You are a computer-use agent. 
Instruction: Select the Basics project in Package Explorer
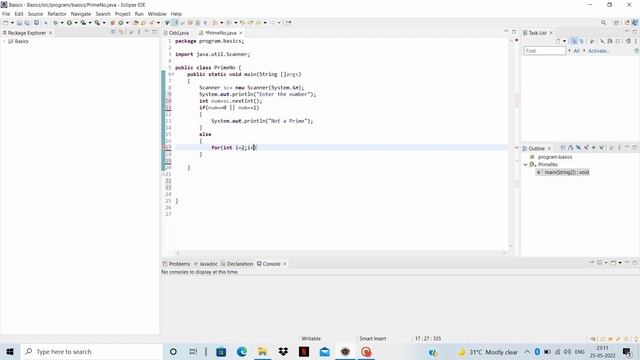coord(21,41)
